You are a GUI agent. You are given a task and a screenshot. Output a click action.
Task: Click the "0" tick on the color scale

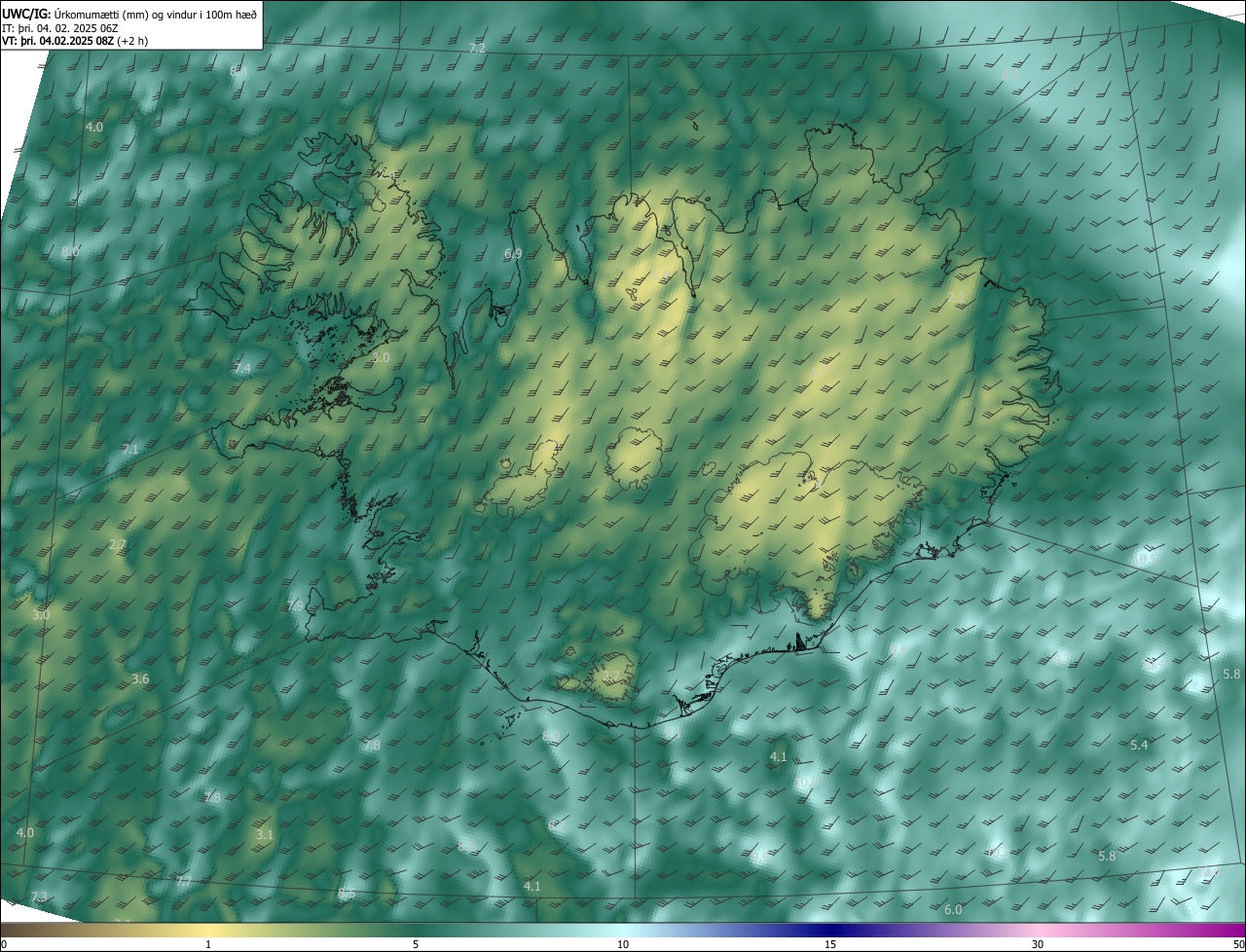[x=3, y=944]
